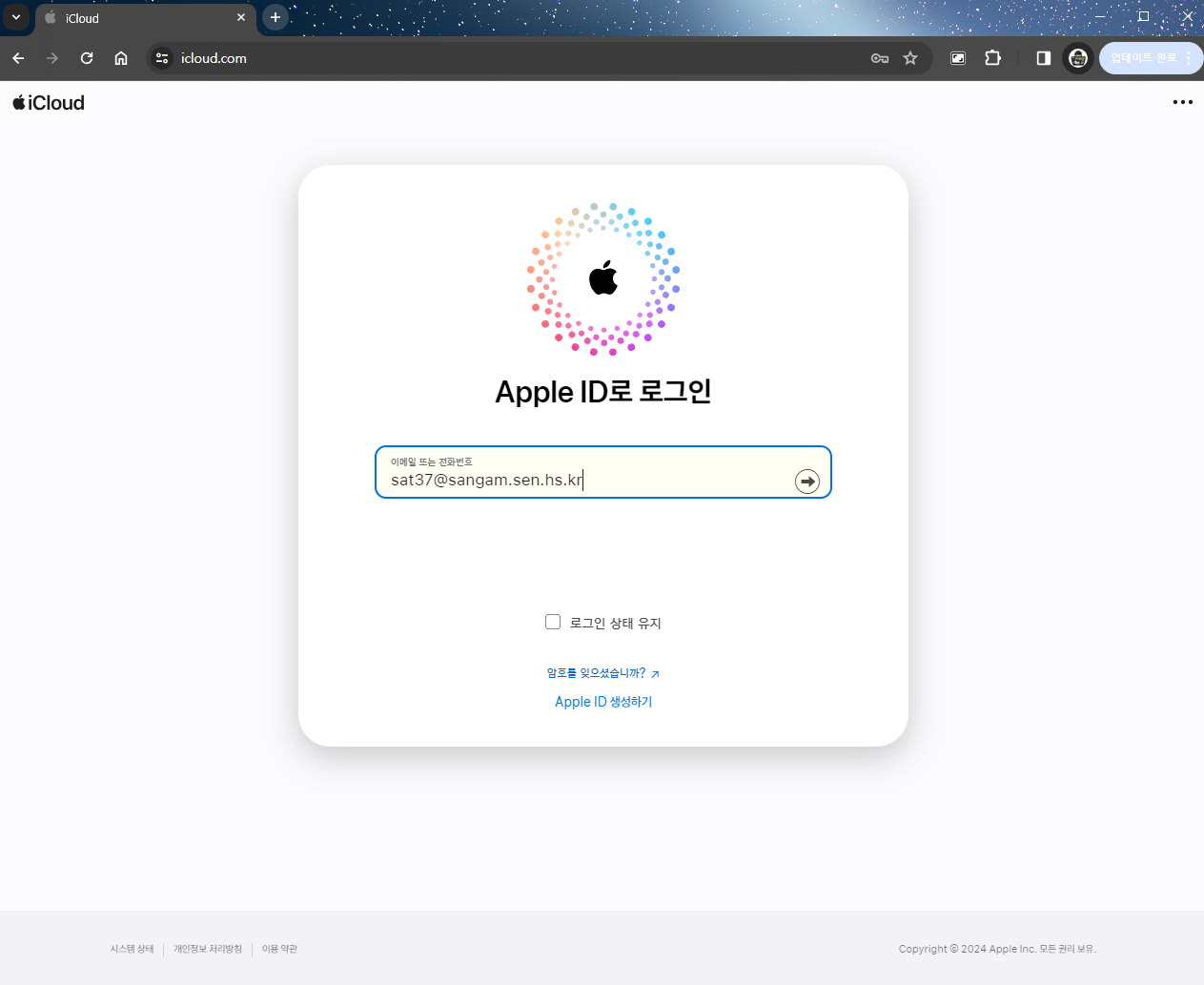View site information icon beside icloud.com
The height and width of the screenshot is (985, 1204).
point(162,58)
